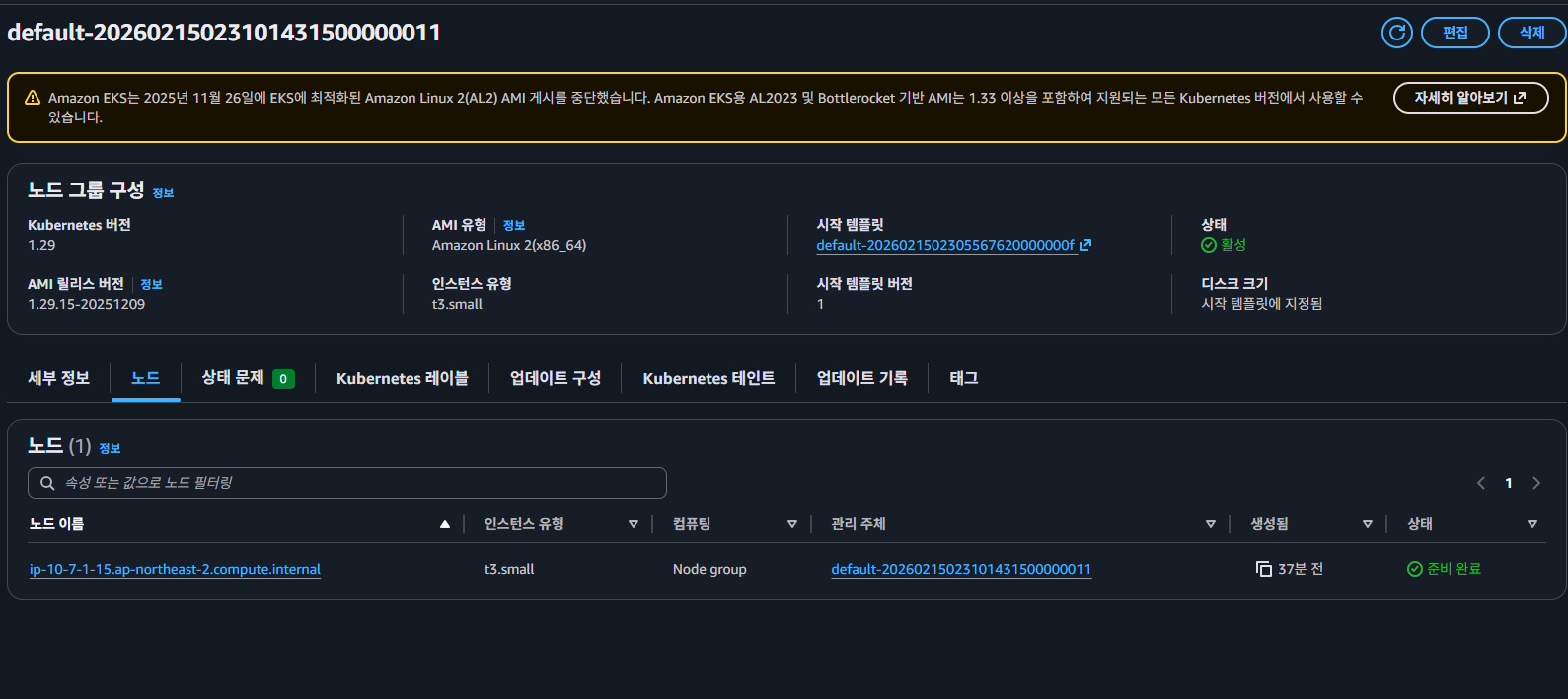Switch to the 세부 정보 tab

58,378
